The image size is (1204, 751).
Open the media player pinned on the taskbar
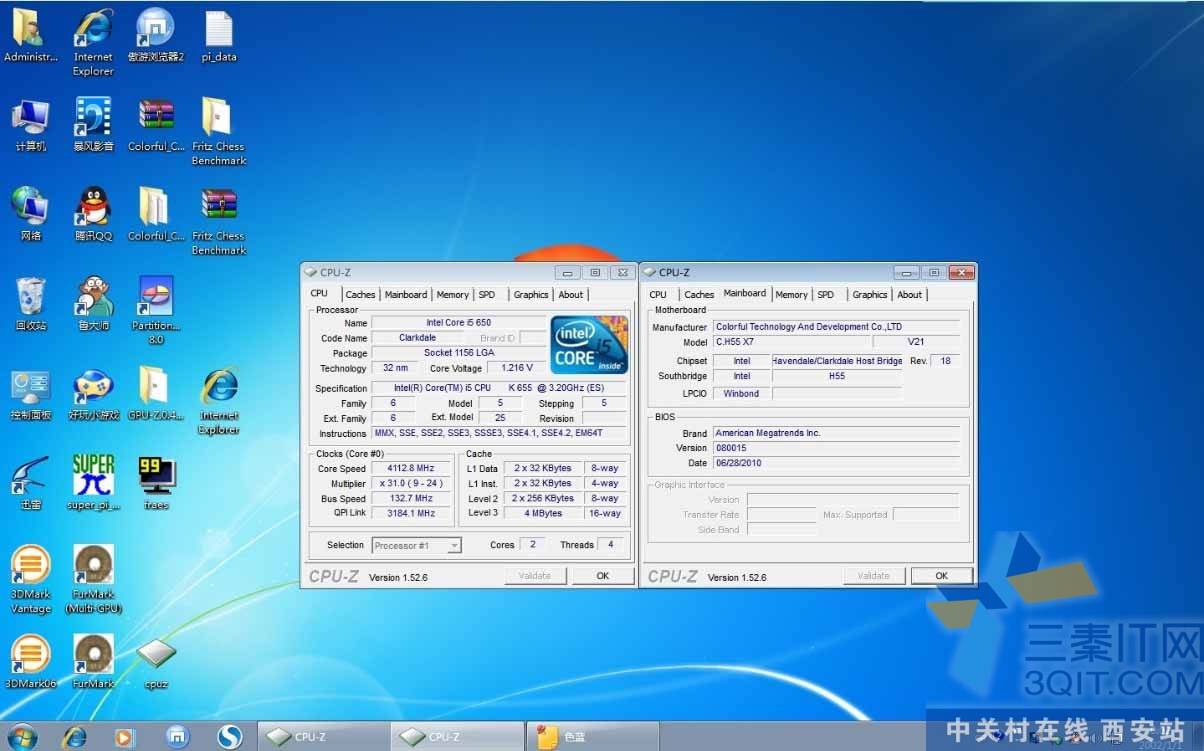(x=124, y=737)
